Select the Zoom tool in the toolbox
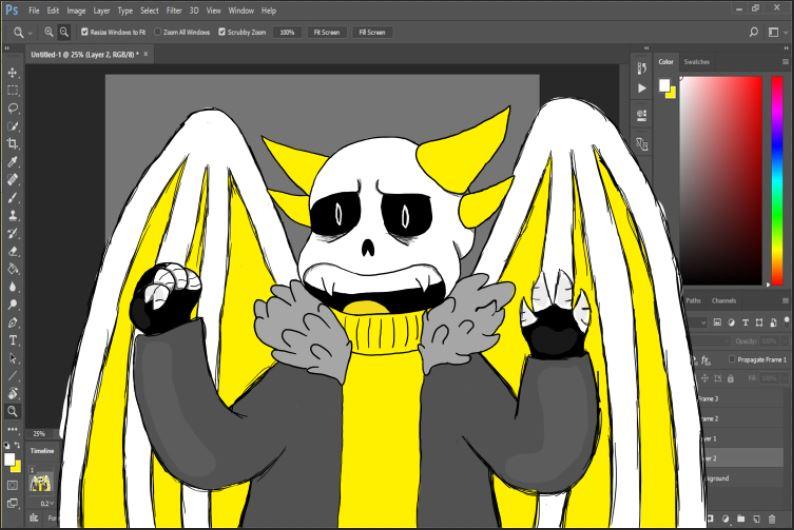The width and height of the screenshot is (794, 530). click(13, 412)
